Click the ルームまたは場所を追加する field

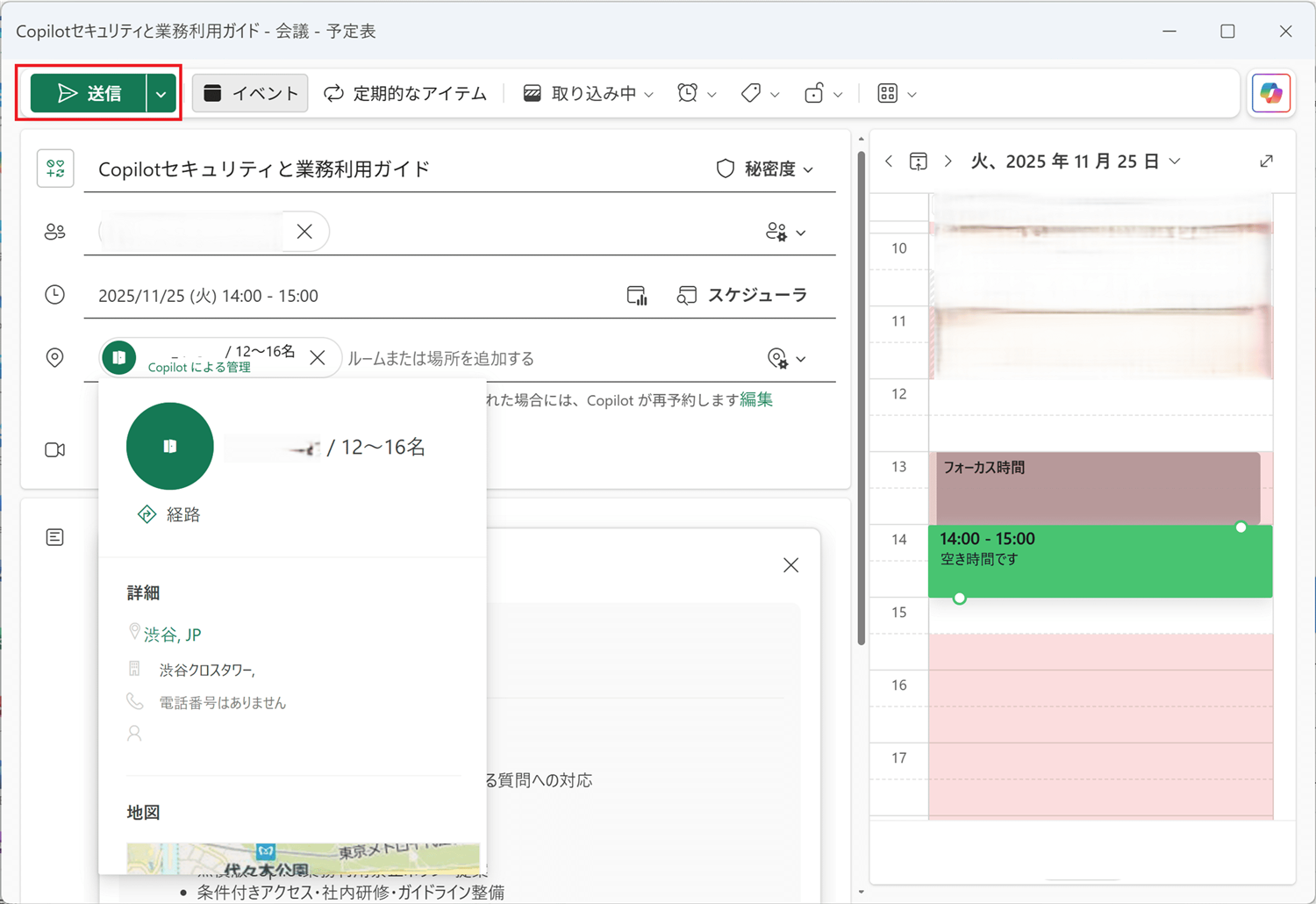[x=441, y=358]
